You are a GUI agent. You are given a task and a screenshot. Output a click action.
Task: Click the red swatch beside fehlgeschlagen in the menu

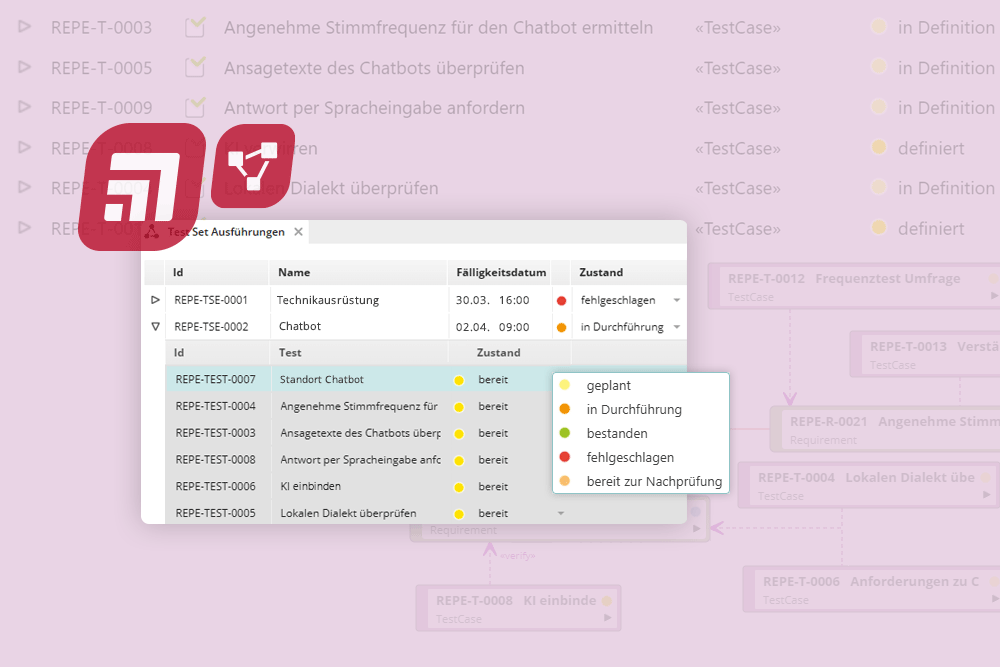[x=567, y=457]
